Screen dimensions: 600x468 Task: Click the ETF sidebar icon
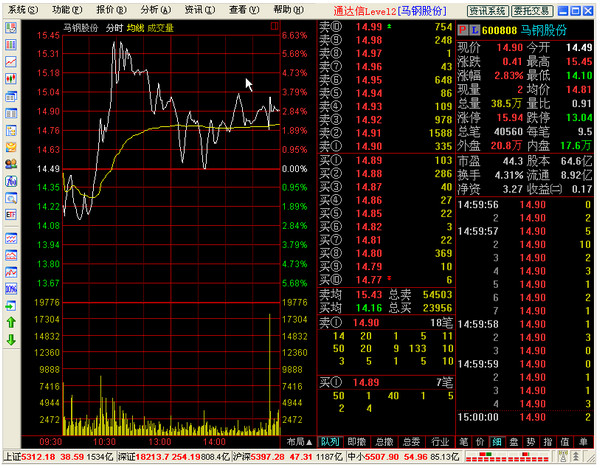pyautogui.click(x=11, y=215)
